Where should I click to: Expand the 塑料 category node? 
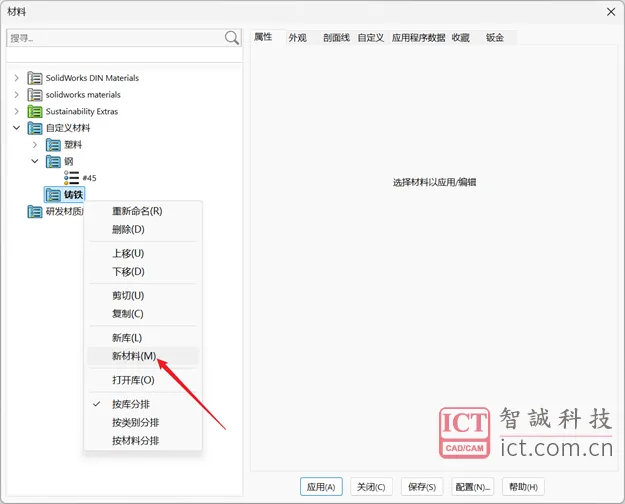point(35,145)
